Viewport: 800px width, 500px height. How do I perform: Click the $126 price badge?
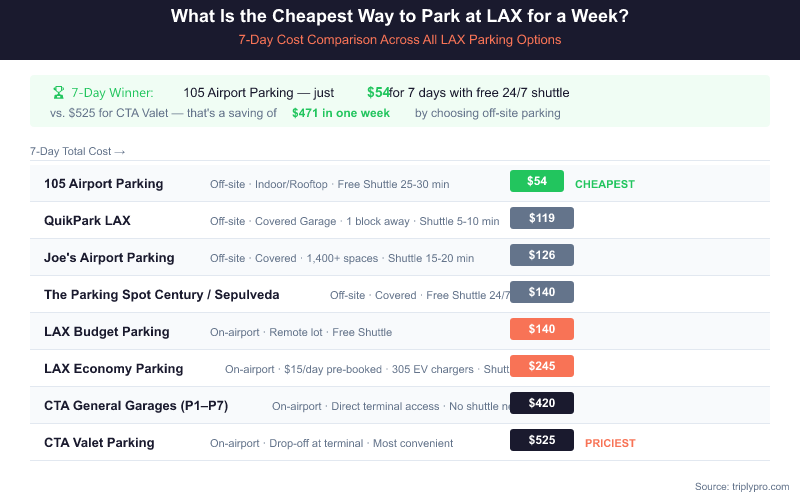541,255
